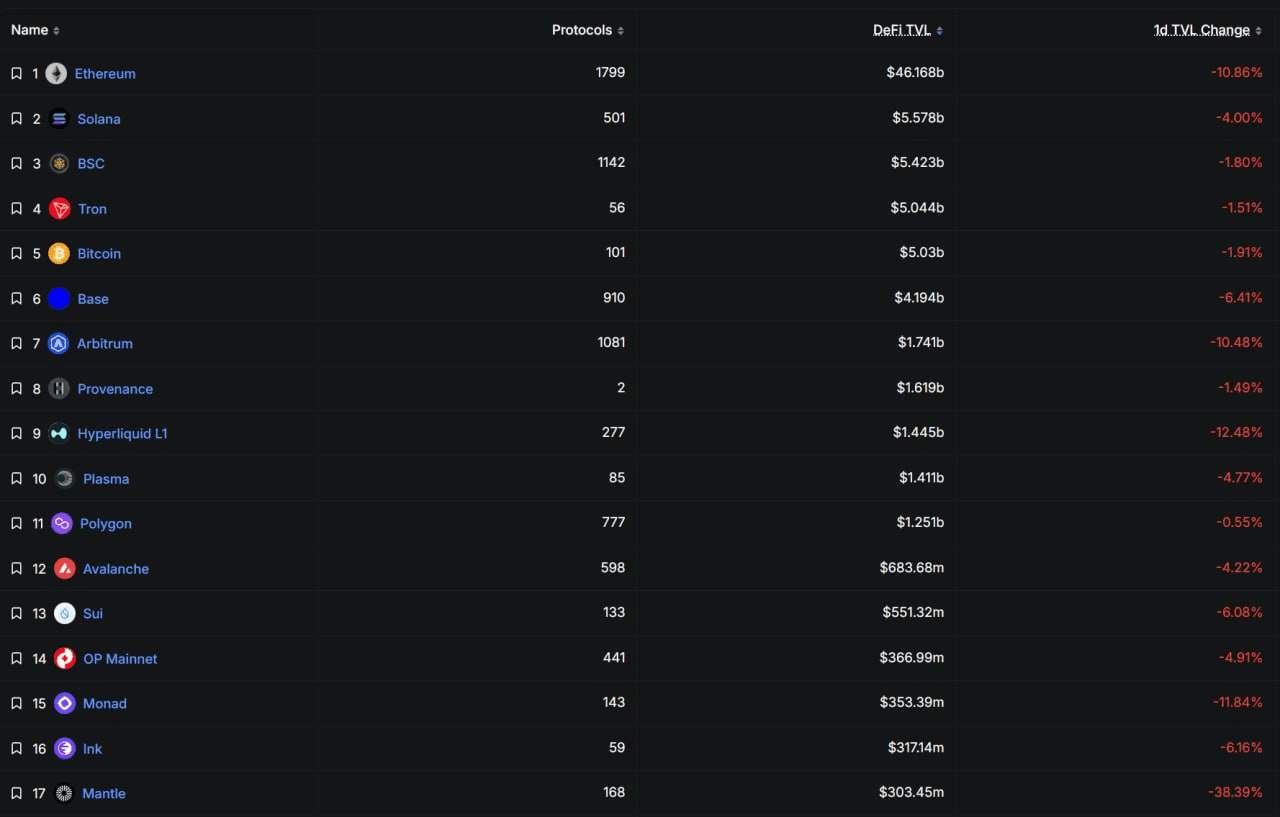The width and height of the screenshot is (1280, 817).
Task: Click the Solana chain logo icon
Action: pos(59,119)
